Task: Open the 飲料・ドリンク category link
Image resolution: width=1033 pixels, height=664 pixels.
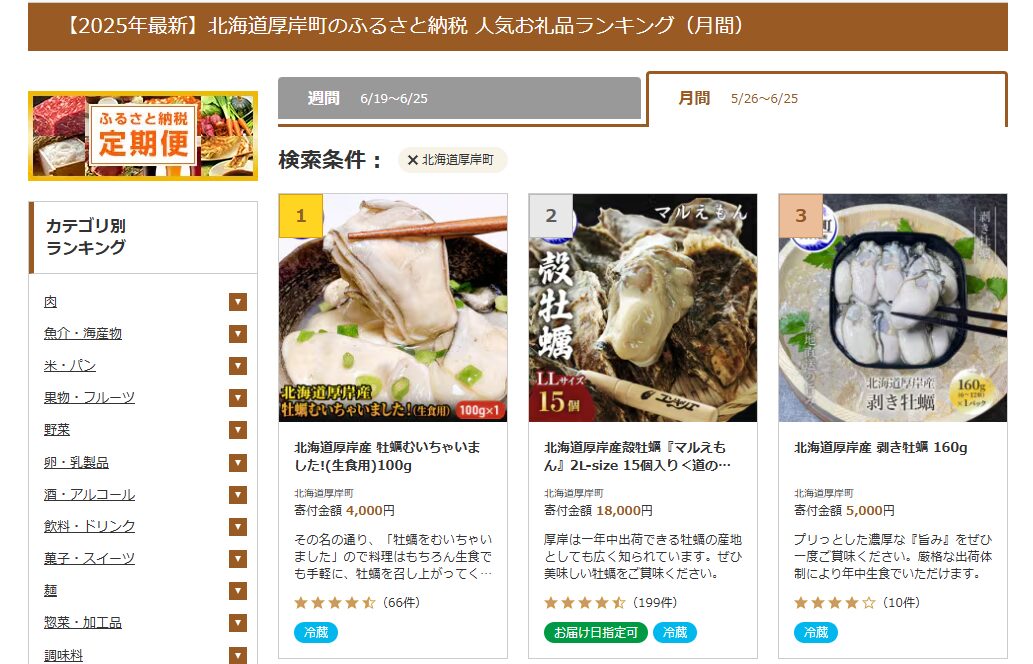Action: coord(90,526)
